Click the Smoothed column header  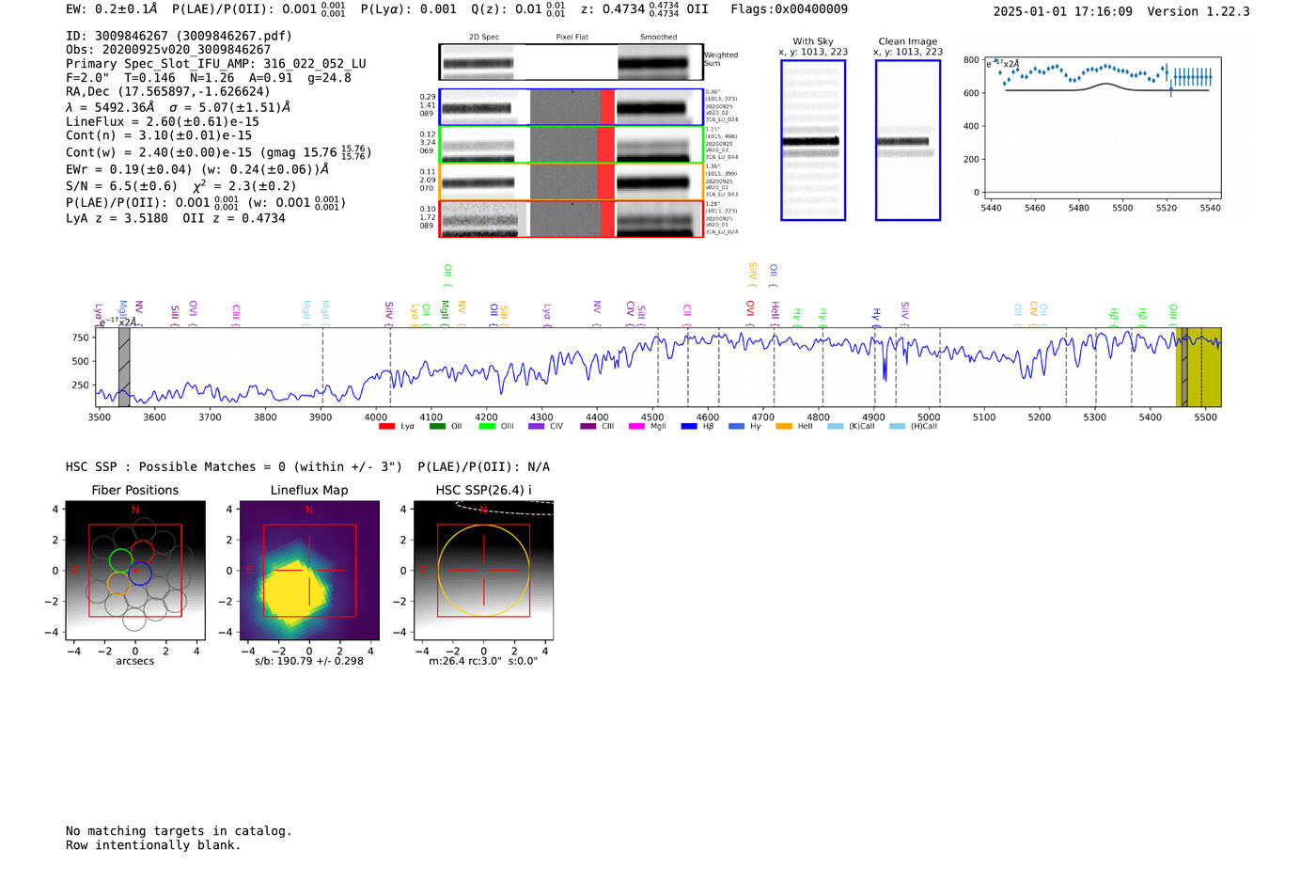coord(658,38)
